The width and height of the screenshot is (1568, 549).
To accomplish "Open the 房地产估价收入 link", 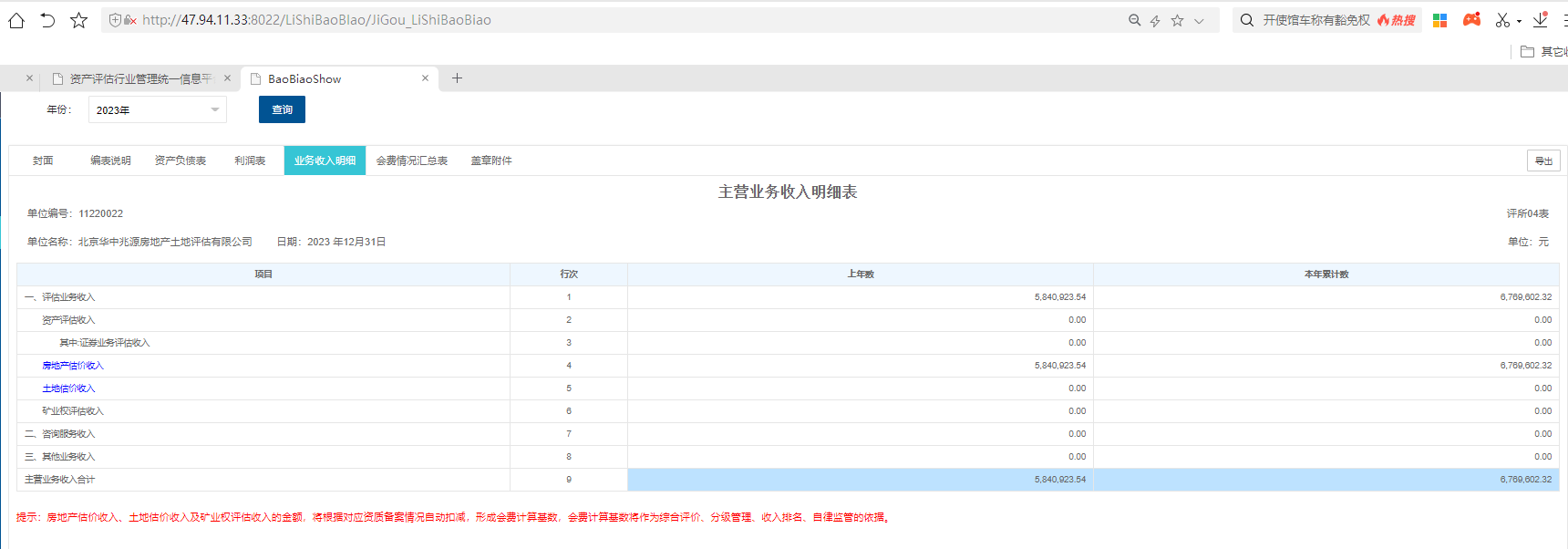I will point(73,366).
